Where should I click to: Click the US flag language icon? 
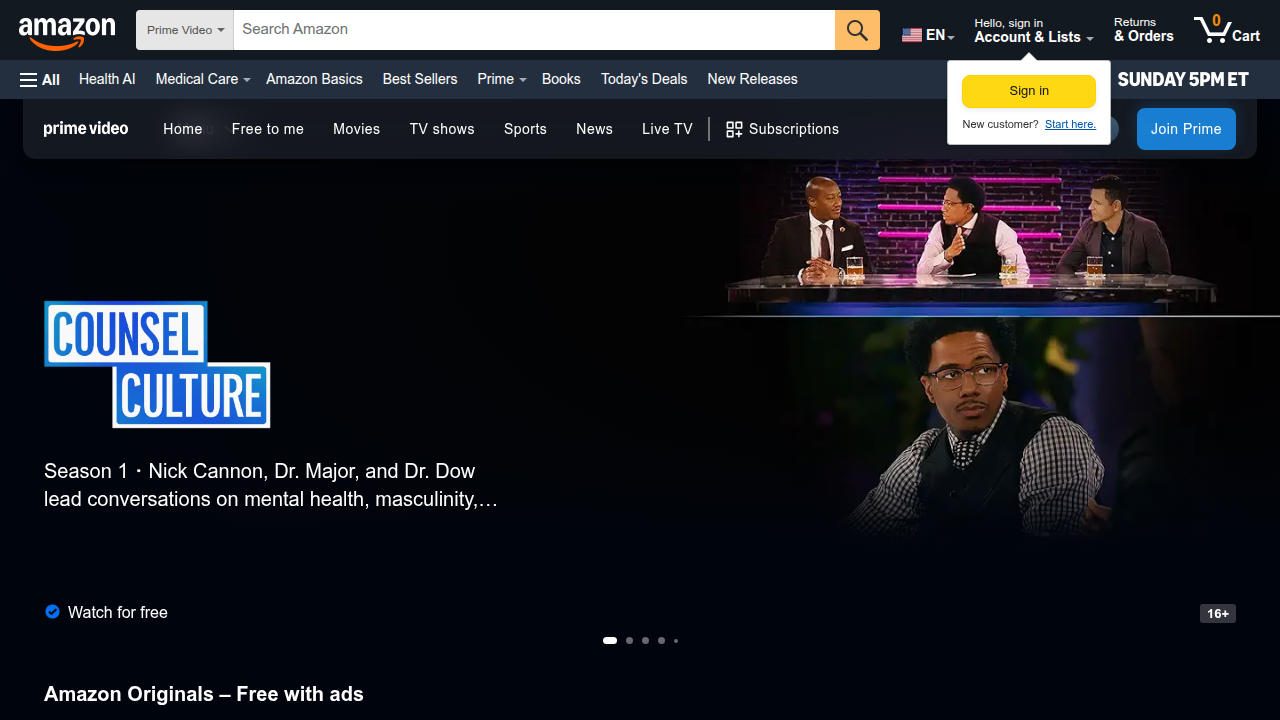(911, 35)
